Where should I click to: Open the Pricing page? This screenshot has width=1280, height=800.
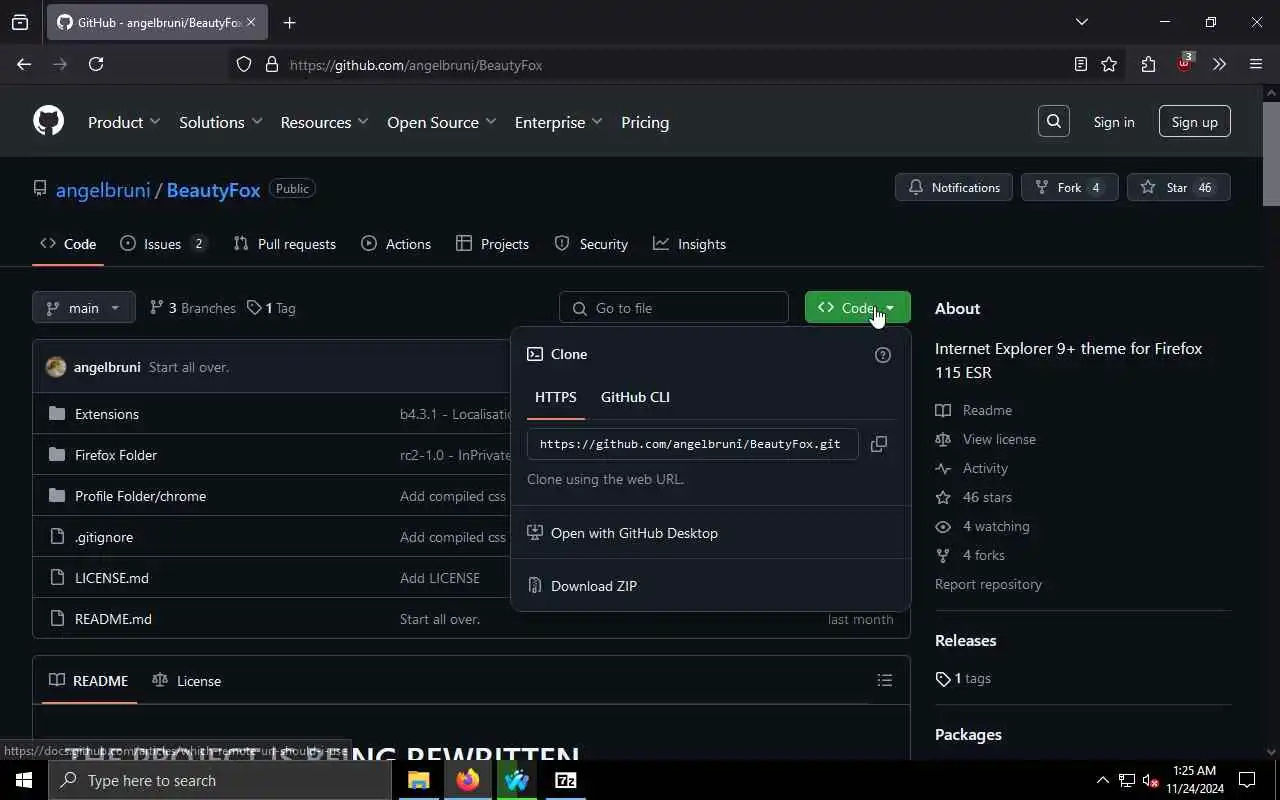pos(645,122)
